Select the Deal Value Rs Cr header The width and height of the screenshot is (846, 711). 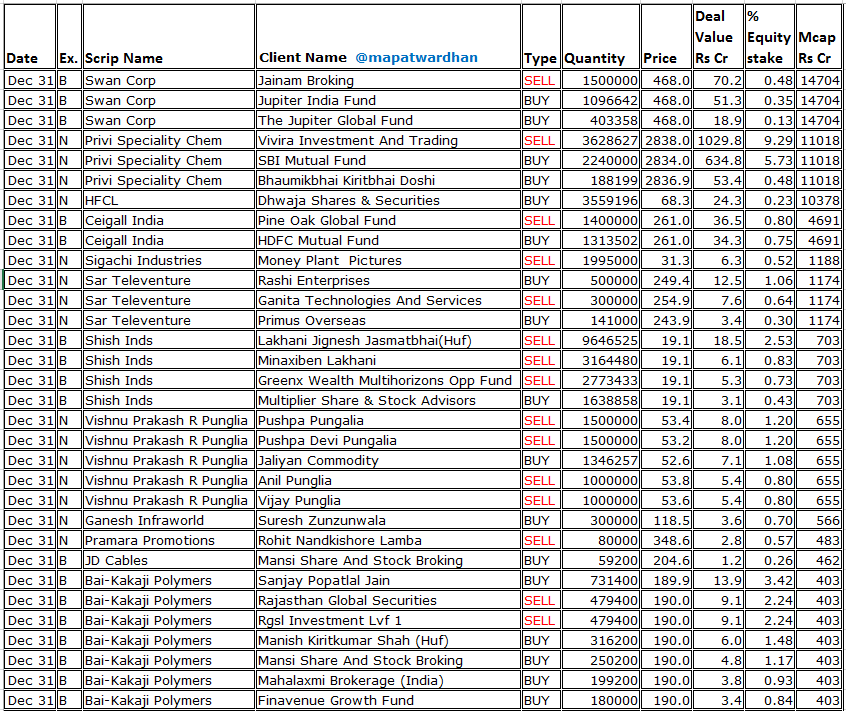coord(718,37)
